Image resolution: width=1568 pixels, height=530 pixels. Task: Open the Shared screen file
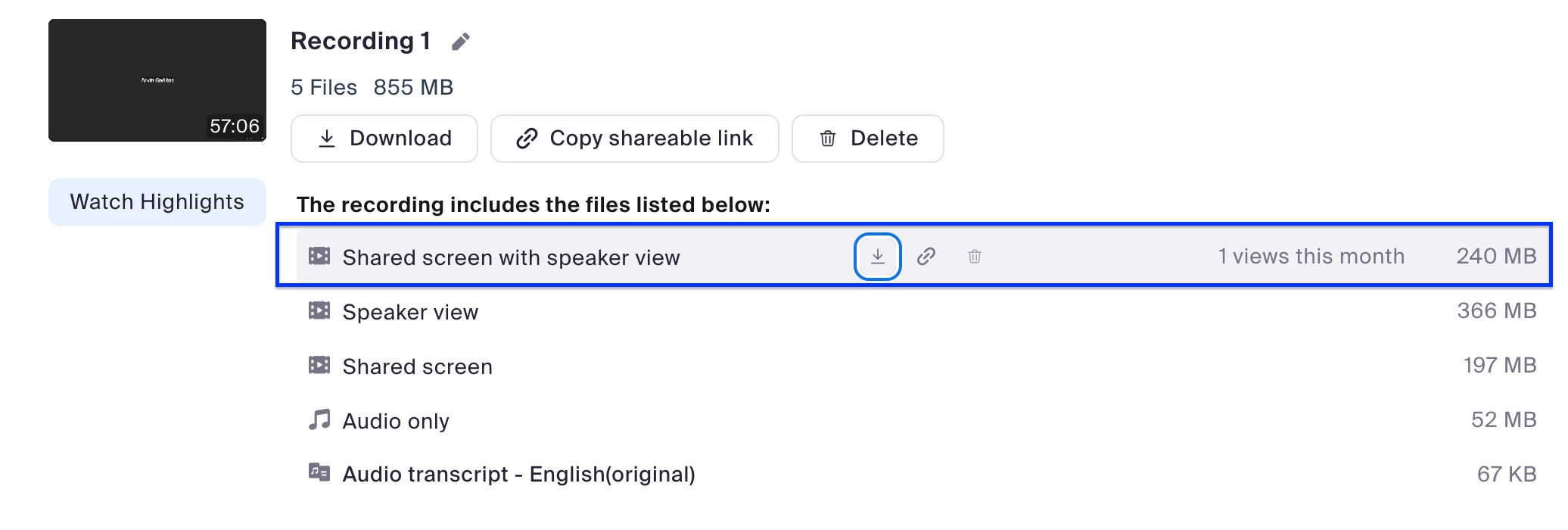coord(417,366)
